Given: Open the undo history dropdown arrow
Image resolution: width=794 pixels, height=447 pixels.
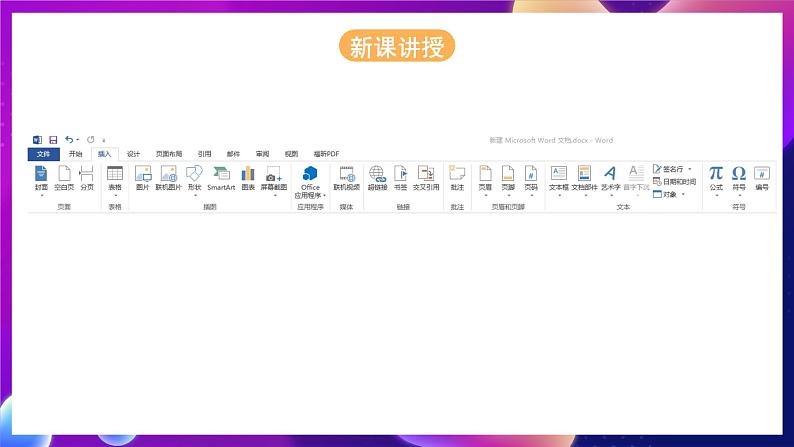Looking at the screenshot, I should point(77,140).
